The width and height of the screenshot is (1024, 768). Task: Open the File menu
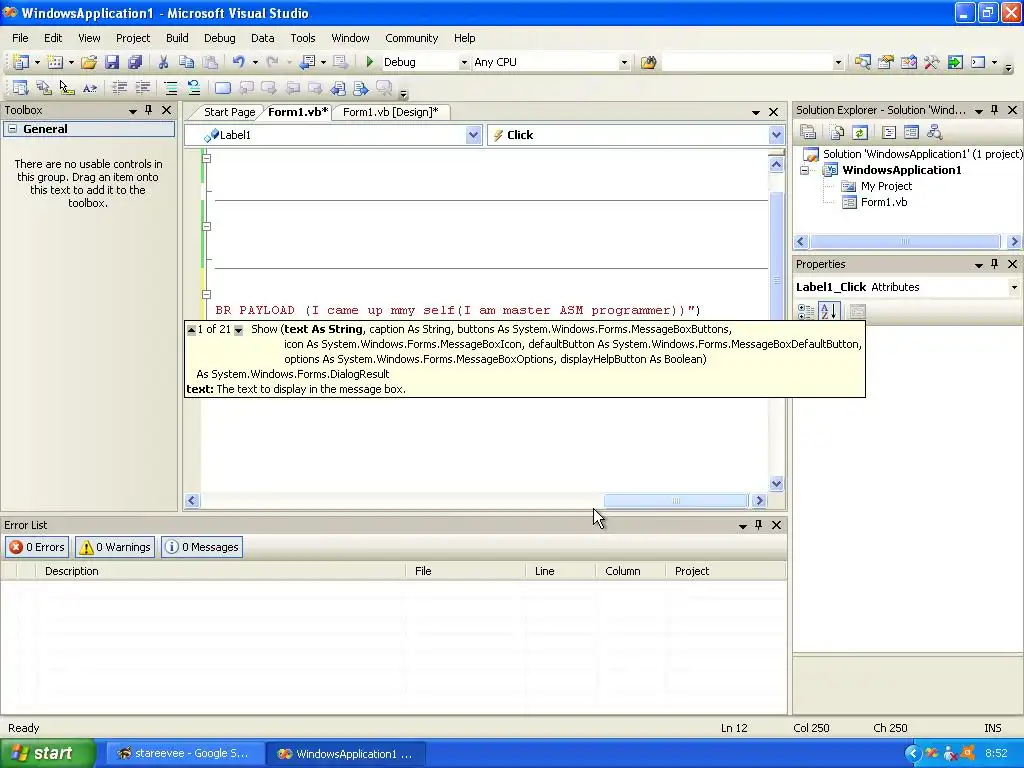click(20, 38)
